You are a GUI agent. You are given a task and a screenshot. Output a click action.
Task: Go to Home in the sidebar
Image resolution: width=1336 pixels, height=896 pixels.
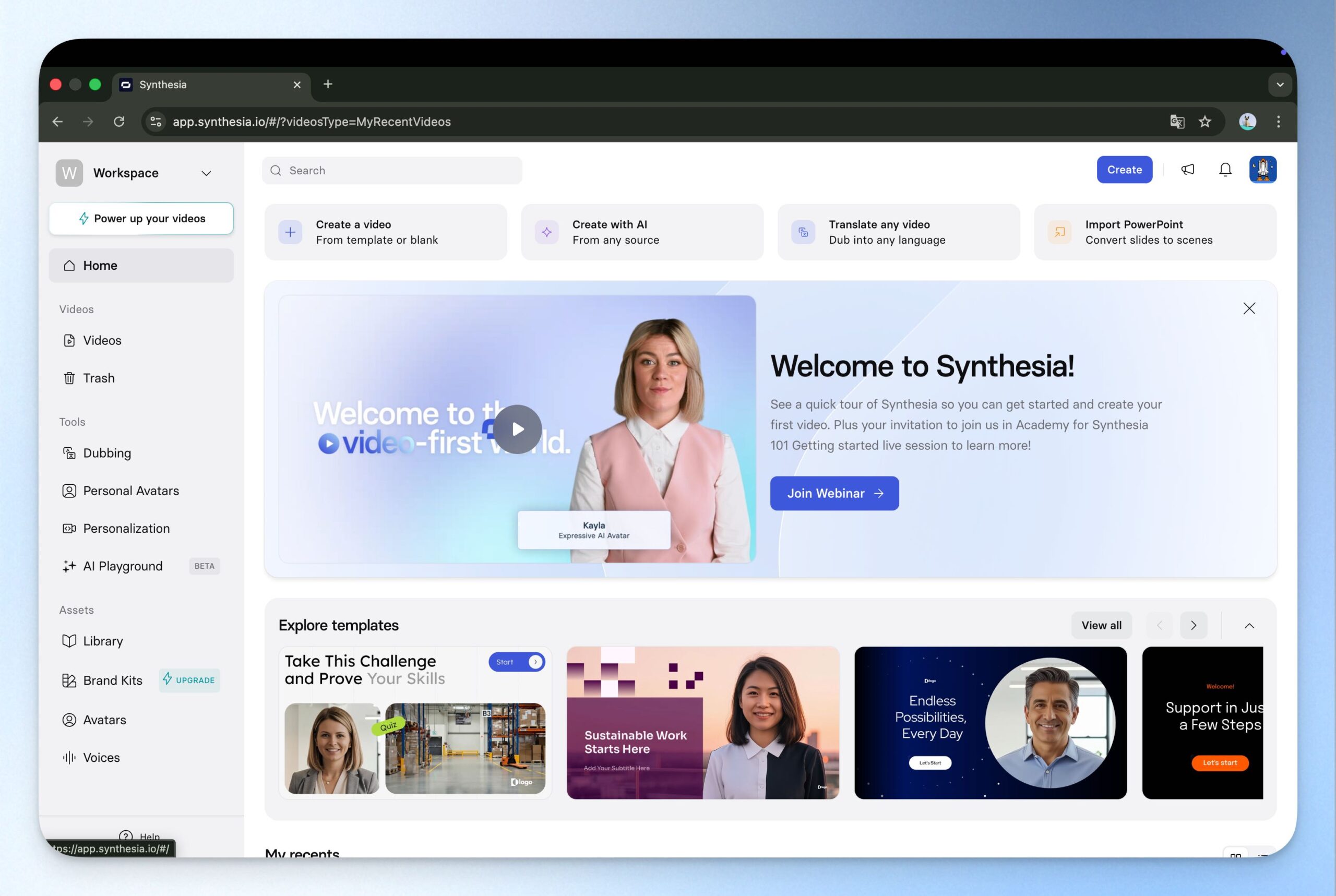(x=100, y=266)
